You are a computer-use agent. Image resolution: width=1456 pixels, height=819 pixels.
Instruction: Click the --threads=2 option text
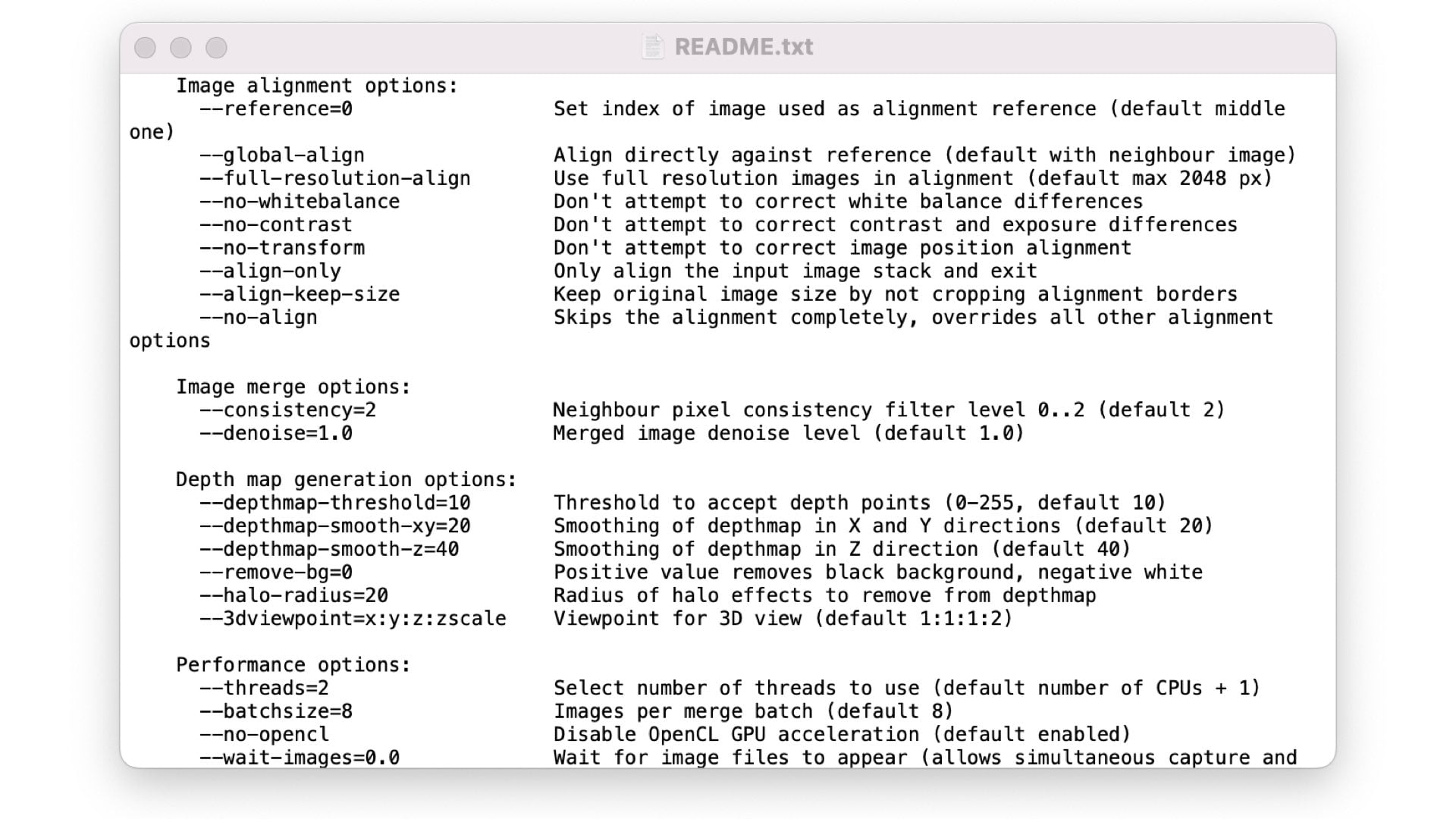265,689
